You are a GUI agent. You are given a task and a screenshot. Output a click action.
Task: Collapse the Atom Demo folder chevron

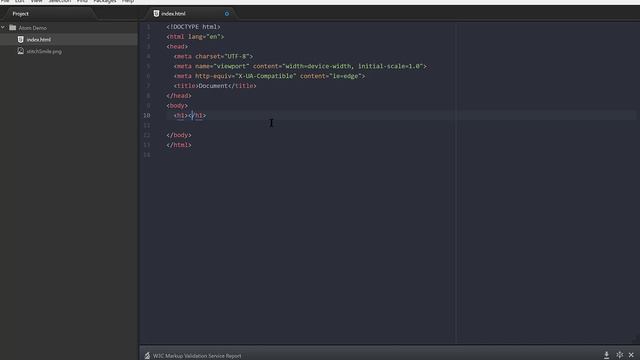coord(3,28)
